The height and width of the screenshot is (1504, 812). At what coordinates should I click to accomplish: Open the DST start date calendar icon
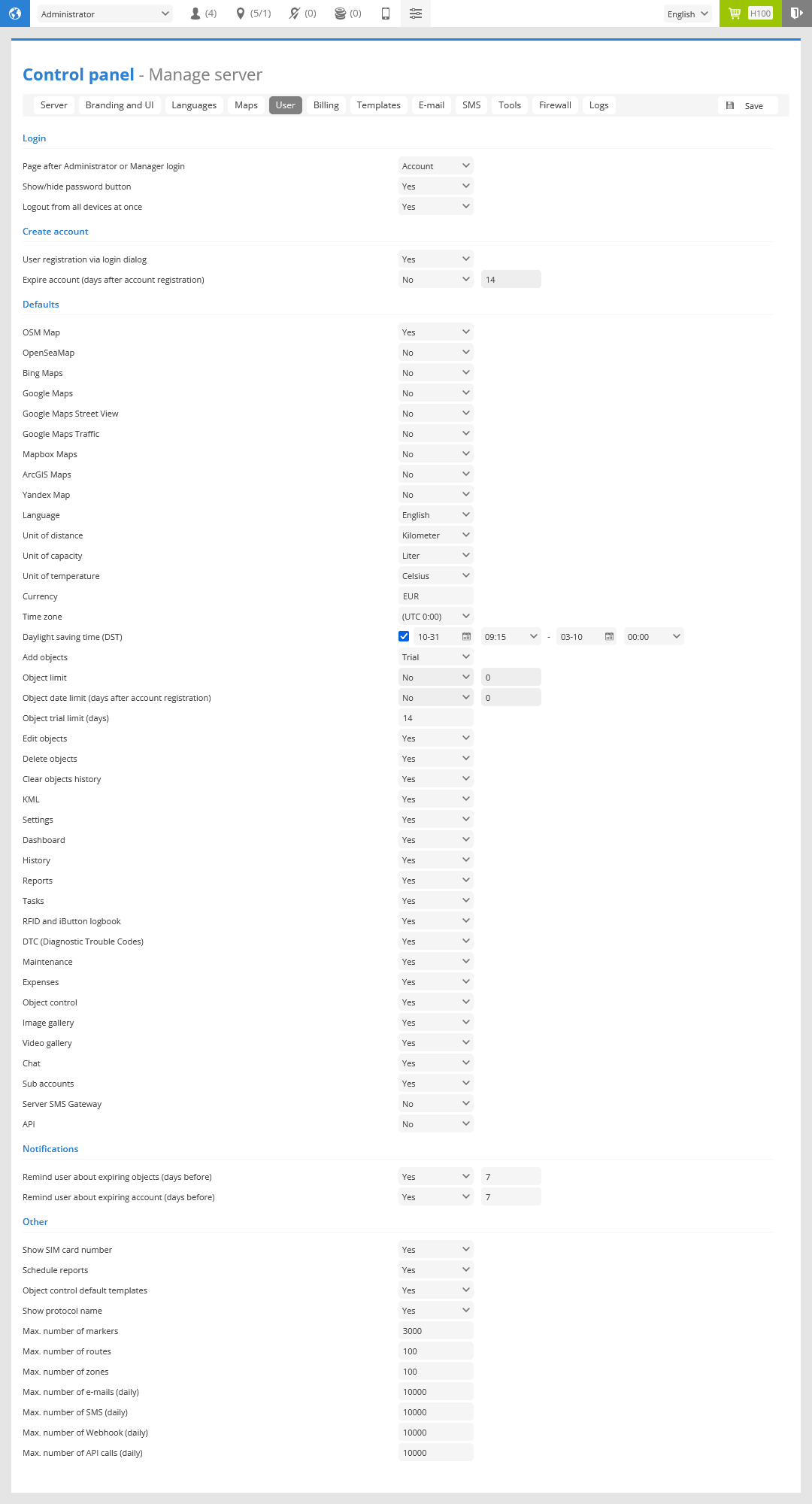pyautogui.click(x=466, y=637)
